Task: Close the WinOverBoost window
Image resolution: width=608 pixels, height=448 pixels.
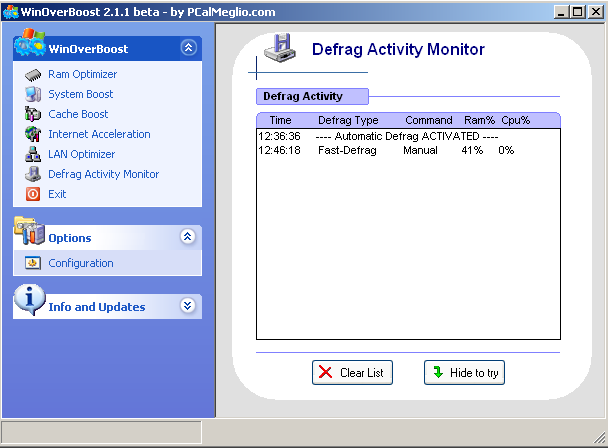Action: [x=596, y=12]
